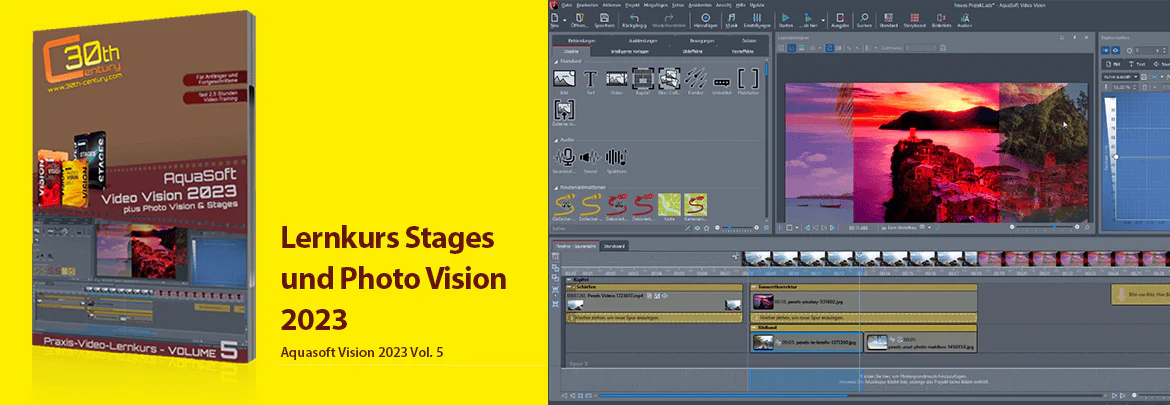Select the Pexels Videos 1723017.mp4 clip
Screen dimensions: 1170x405
(654, 301)
